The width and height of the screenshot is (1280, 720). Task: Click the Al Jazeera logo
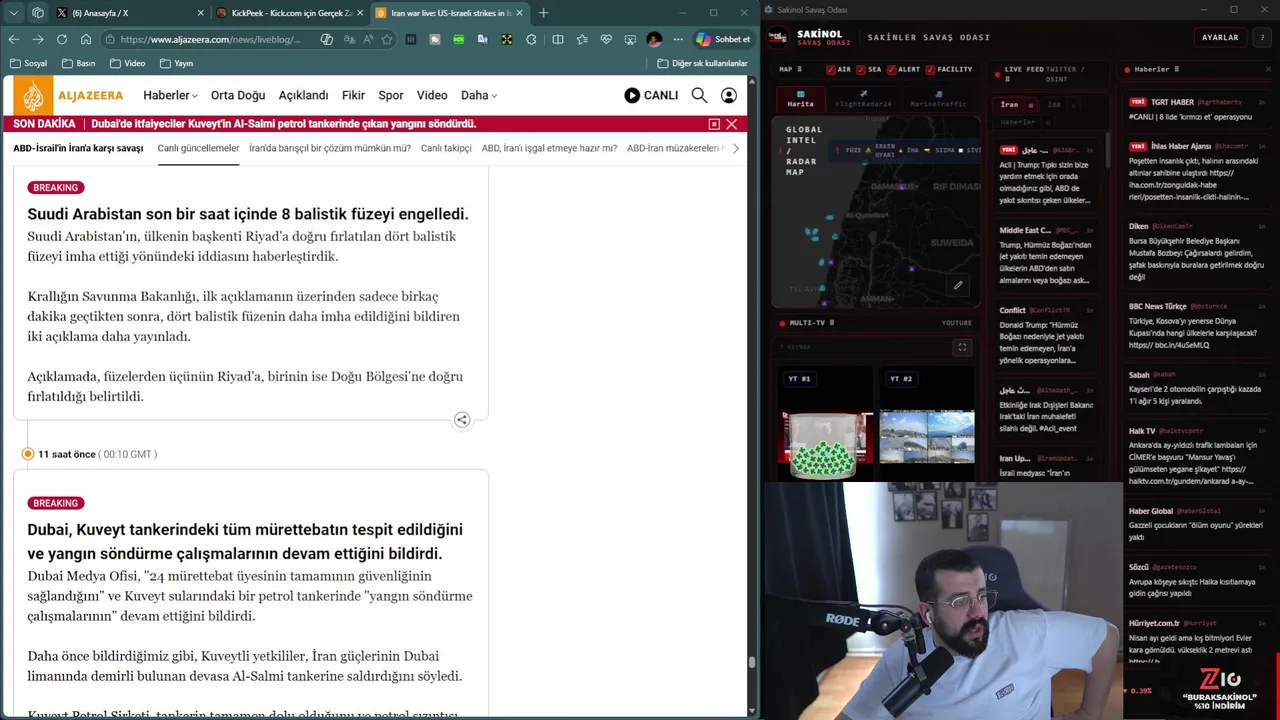click(69, 96)
